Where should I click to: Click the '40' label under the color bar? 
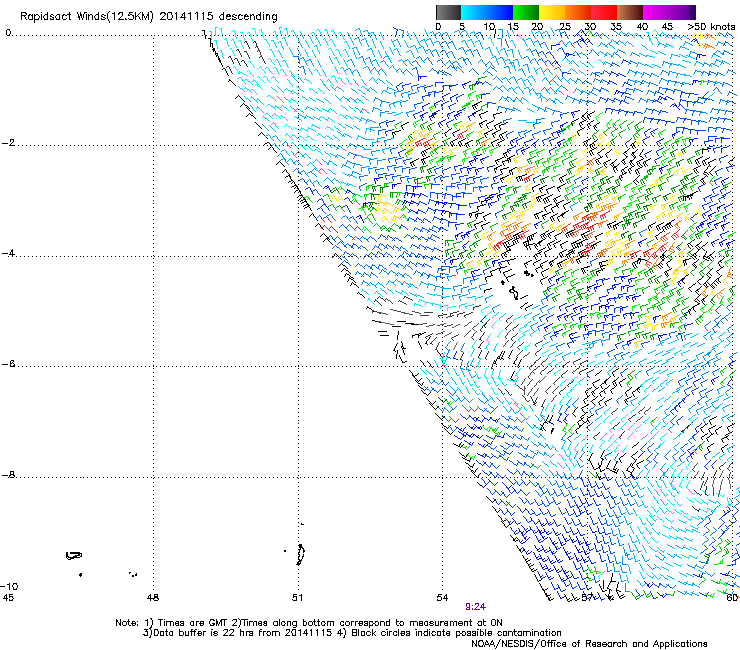642,27
